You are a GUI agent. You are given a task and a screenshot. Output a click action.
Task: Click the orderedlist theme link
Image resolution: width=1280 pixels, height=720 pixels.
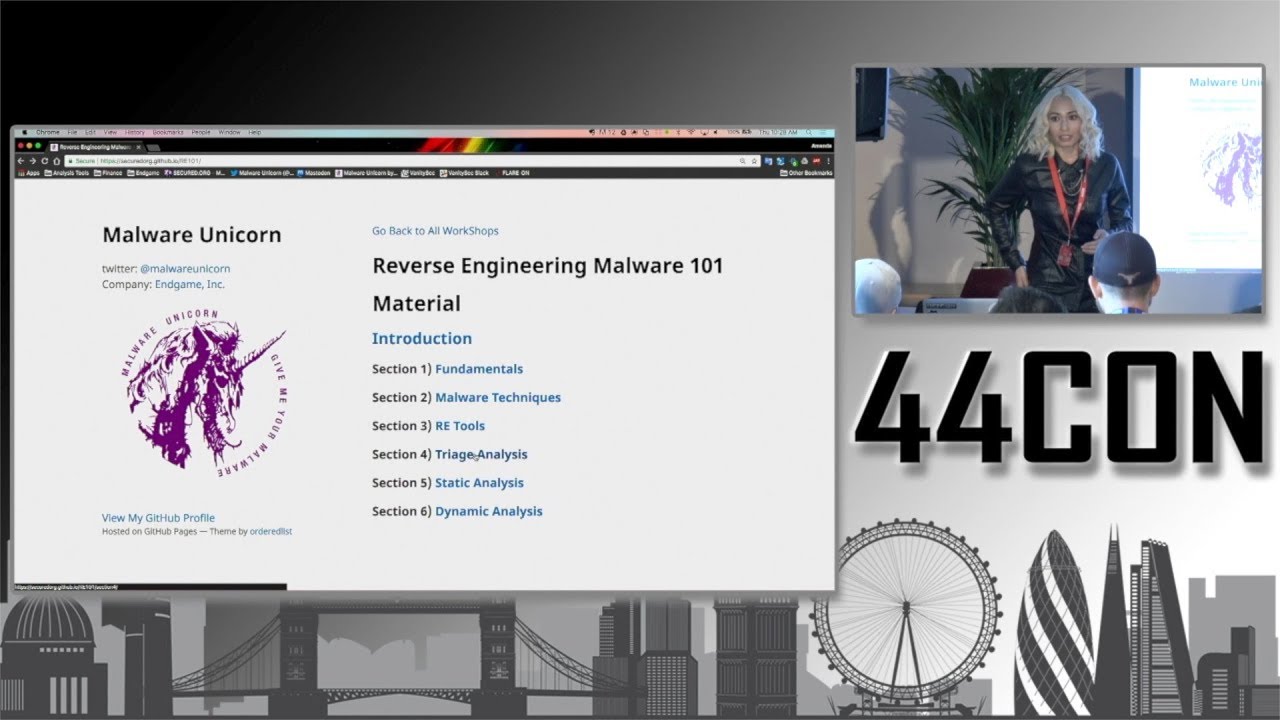point(271,532)
